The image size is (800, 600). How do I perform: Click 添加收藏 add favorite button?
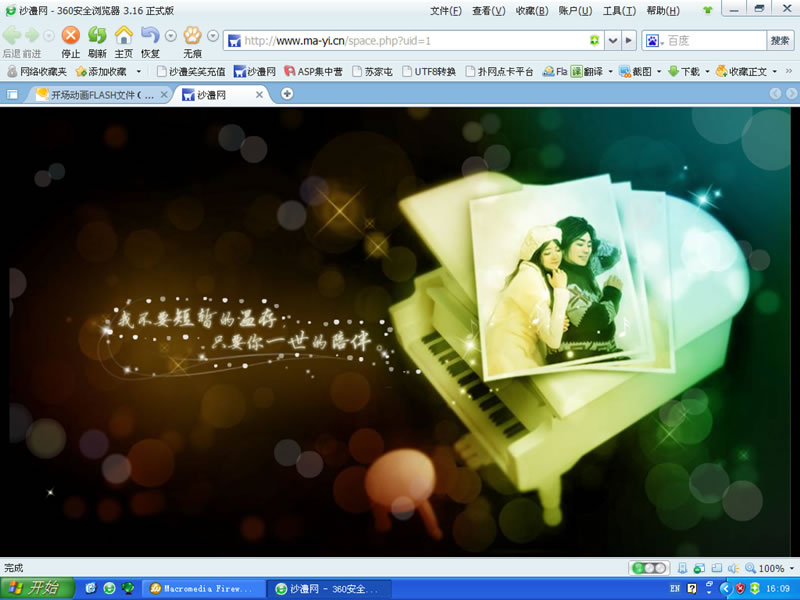pyautogui.click(x=101, y=72)
